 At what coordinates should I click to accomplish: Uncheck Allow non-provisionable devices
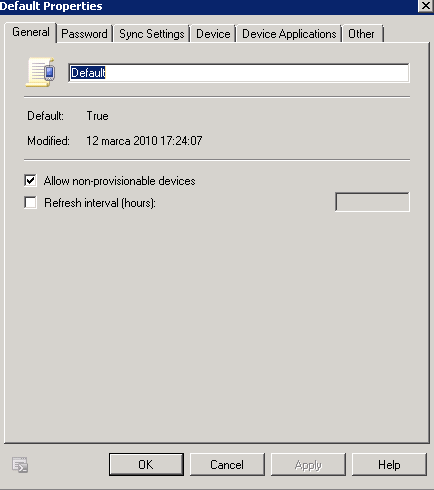click(30, 181)
